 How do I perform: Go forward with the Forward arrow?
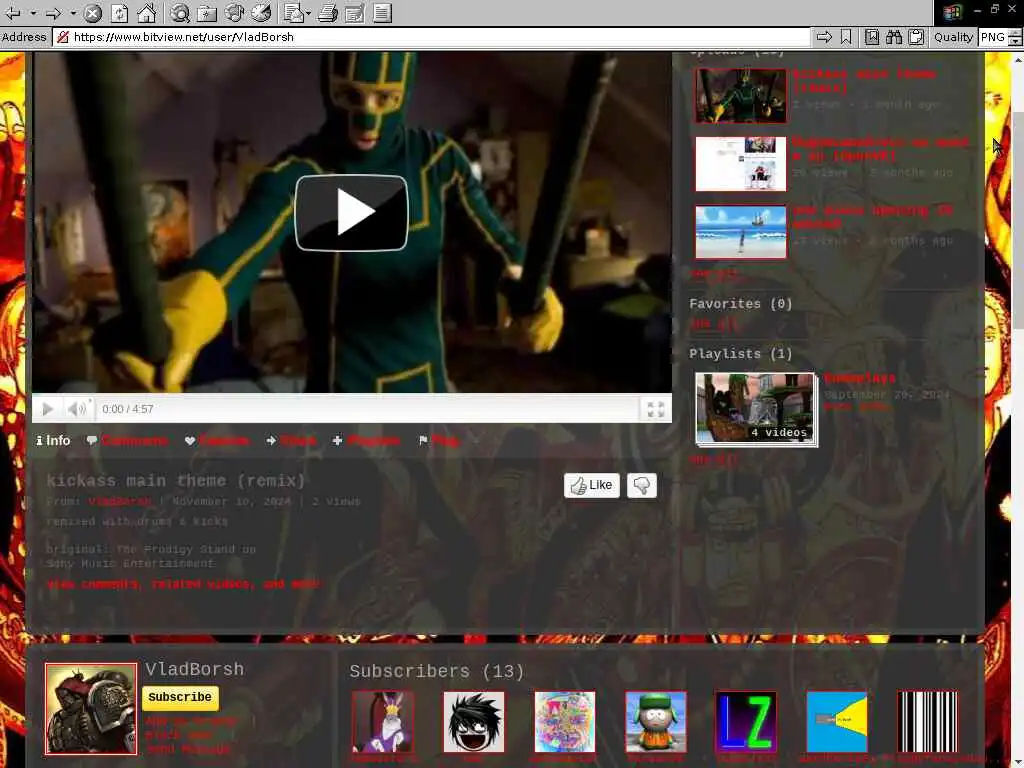(x=53, y=12)
